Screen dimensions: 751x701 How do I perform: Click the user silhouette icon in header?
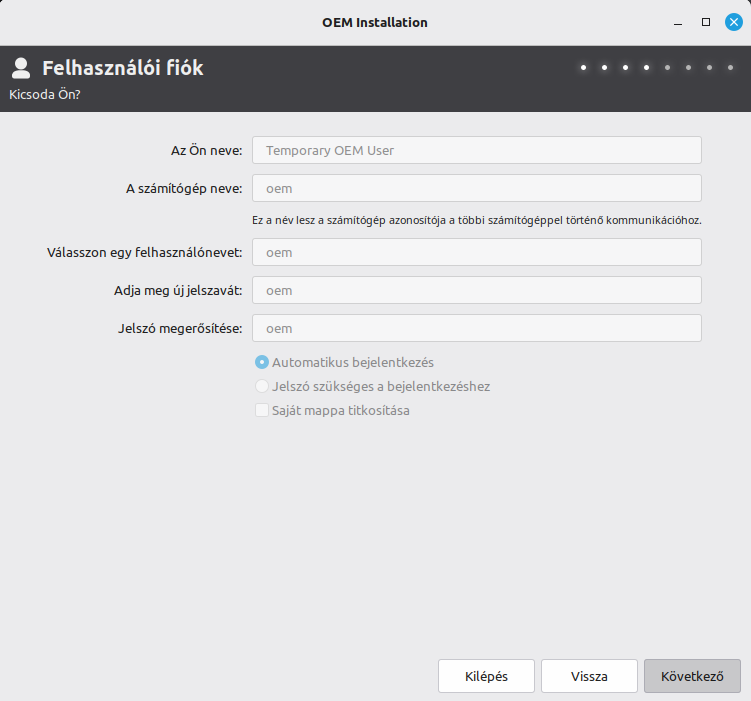(x=20, y=68)
